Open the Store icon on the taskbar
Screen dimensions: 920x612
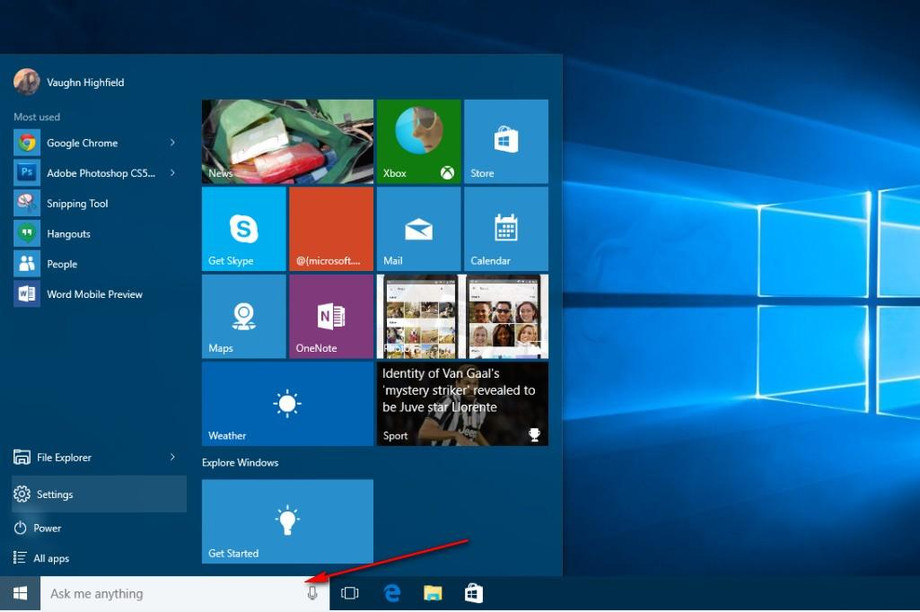(x=474, y=593)
